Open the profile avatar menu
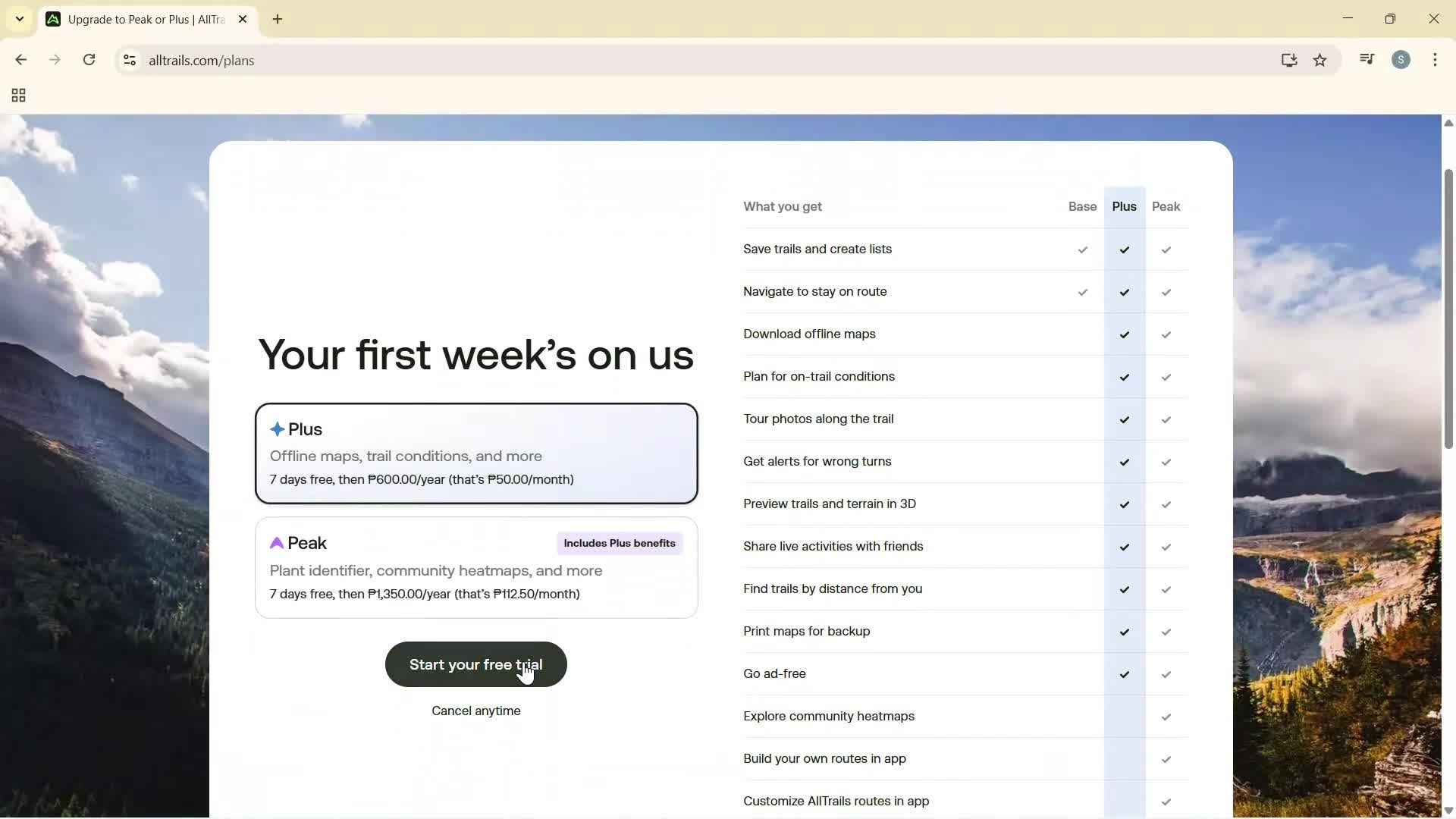 1401,59
